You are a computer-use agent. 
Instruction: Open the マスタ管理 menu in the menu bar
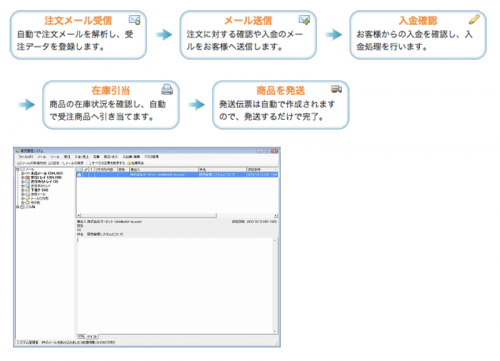pyautogui.click(x=151, y=157)
